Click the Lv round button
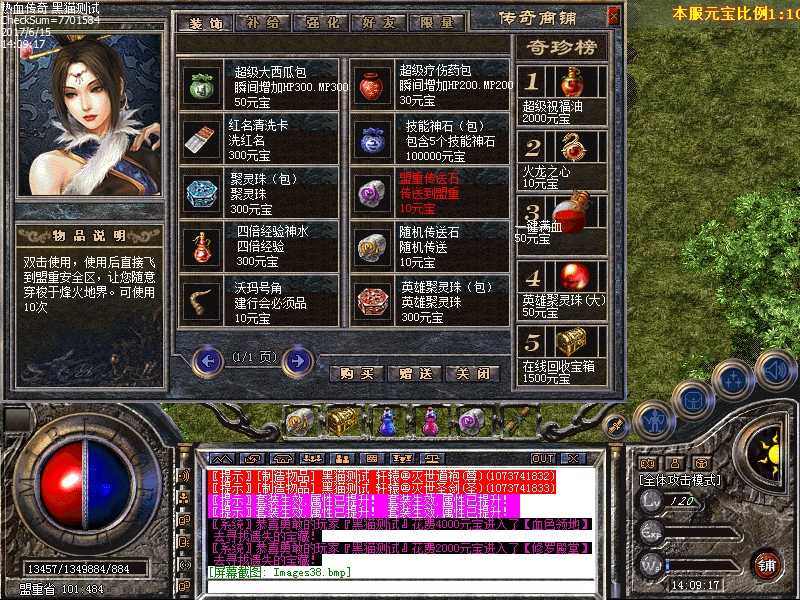This screenshot has height=600, width=800. pyautogui.click(x=652, y=501)
